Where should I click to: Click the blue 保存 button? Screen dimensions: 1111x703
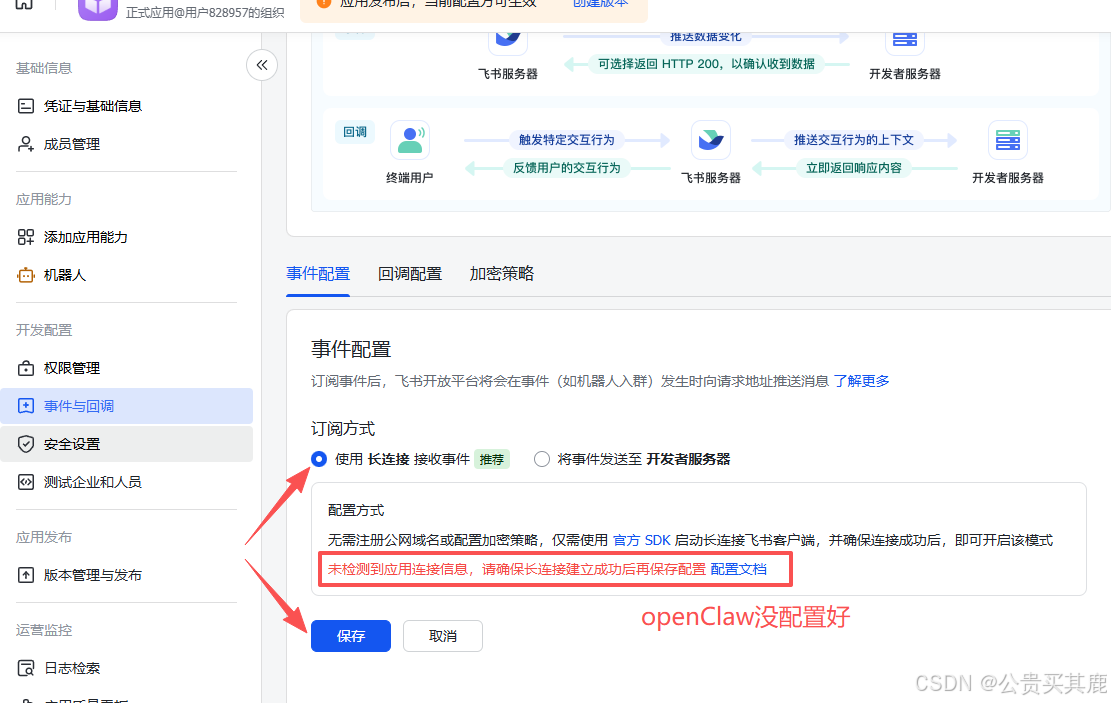click(351, 636)
